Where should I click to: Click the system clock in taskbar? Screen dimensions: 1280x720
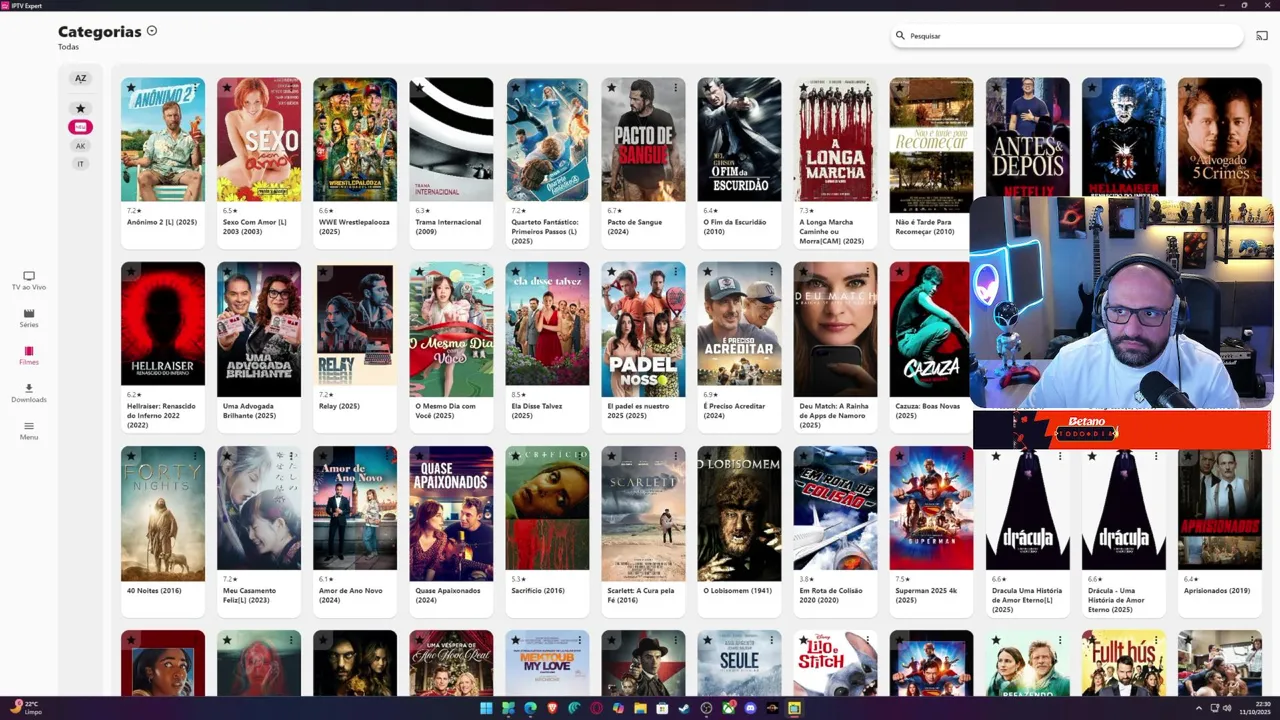[1255, 708]
